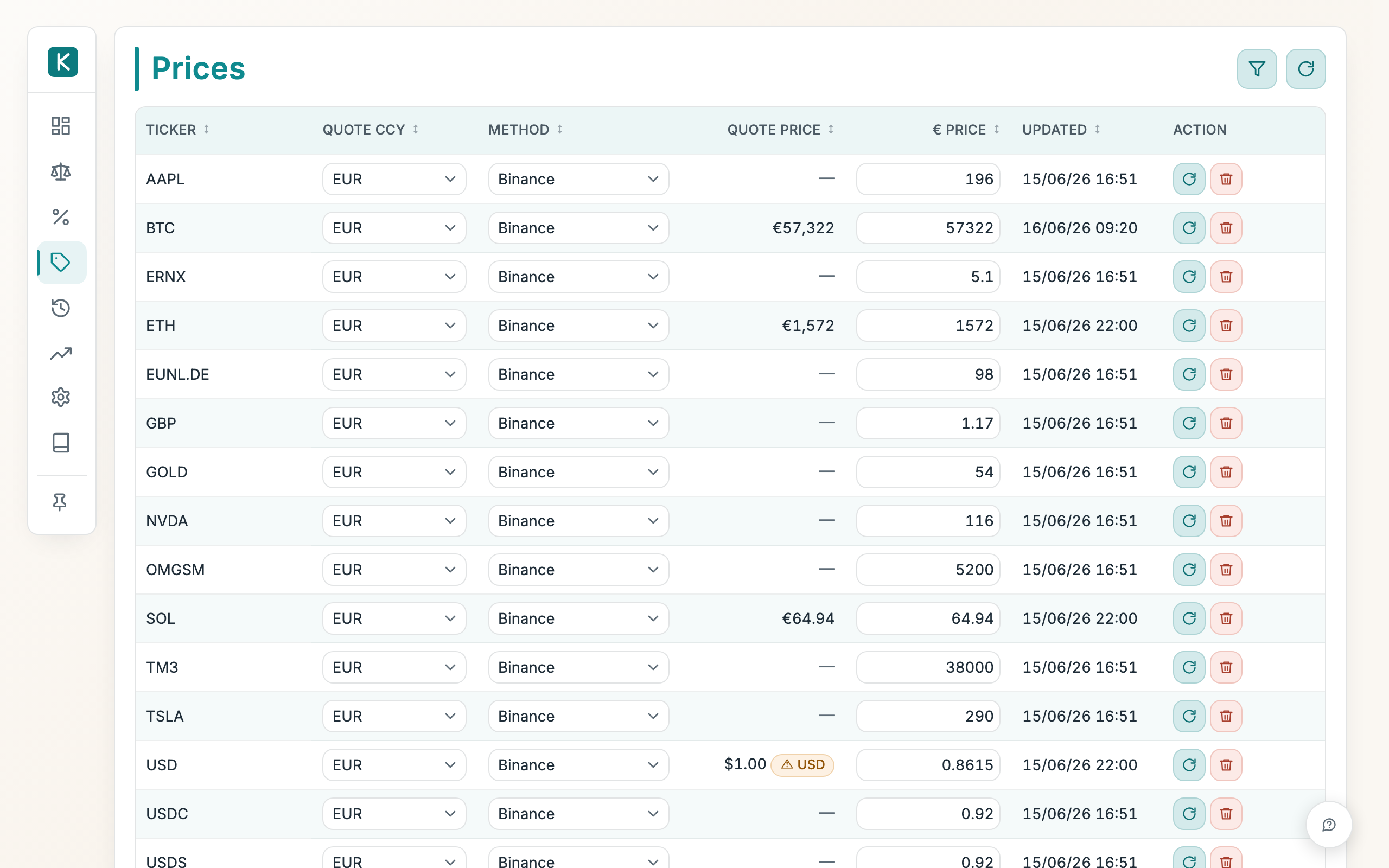Refresh the SOL price

pyautogui.click(x=1189, y=618)
